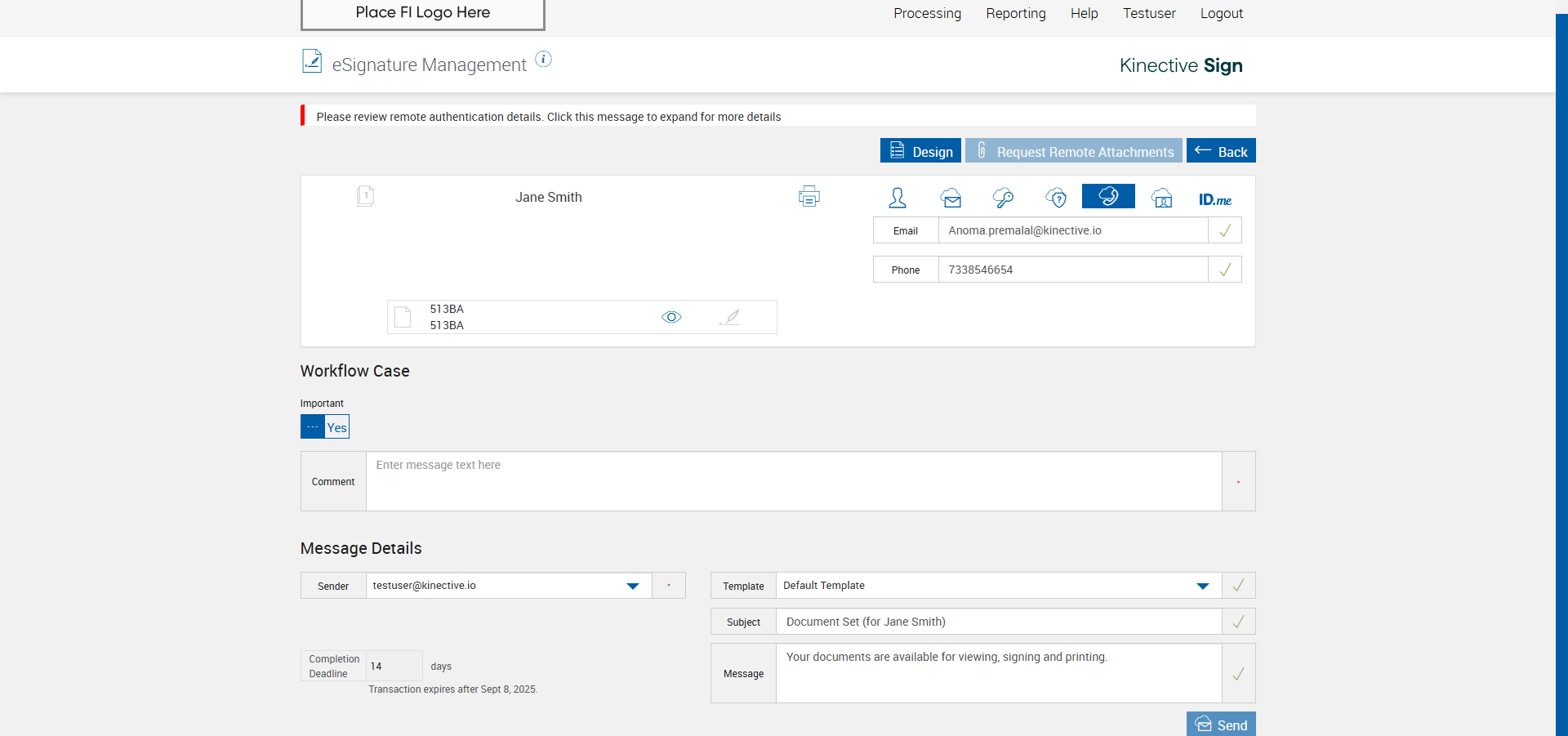
Task: Pick the shield question-mark authentication icon
Action: (x=1056, y=198)
